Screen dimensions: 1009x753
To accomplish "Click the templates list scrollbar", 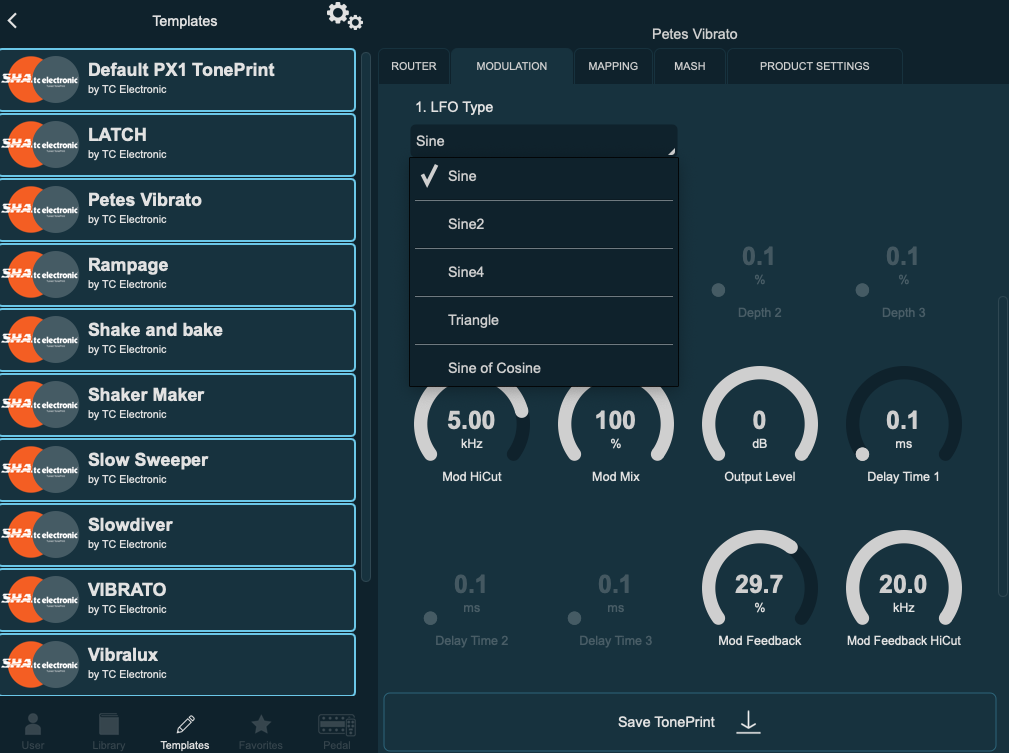I will (x=366, y=317).
